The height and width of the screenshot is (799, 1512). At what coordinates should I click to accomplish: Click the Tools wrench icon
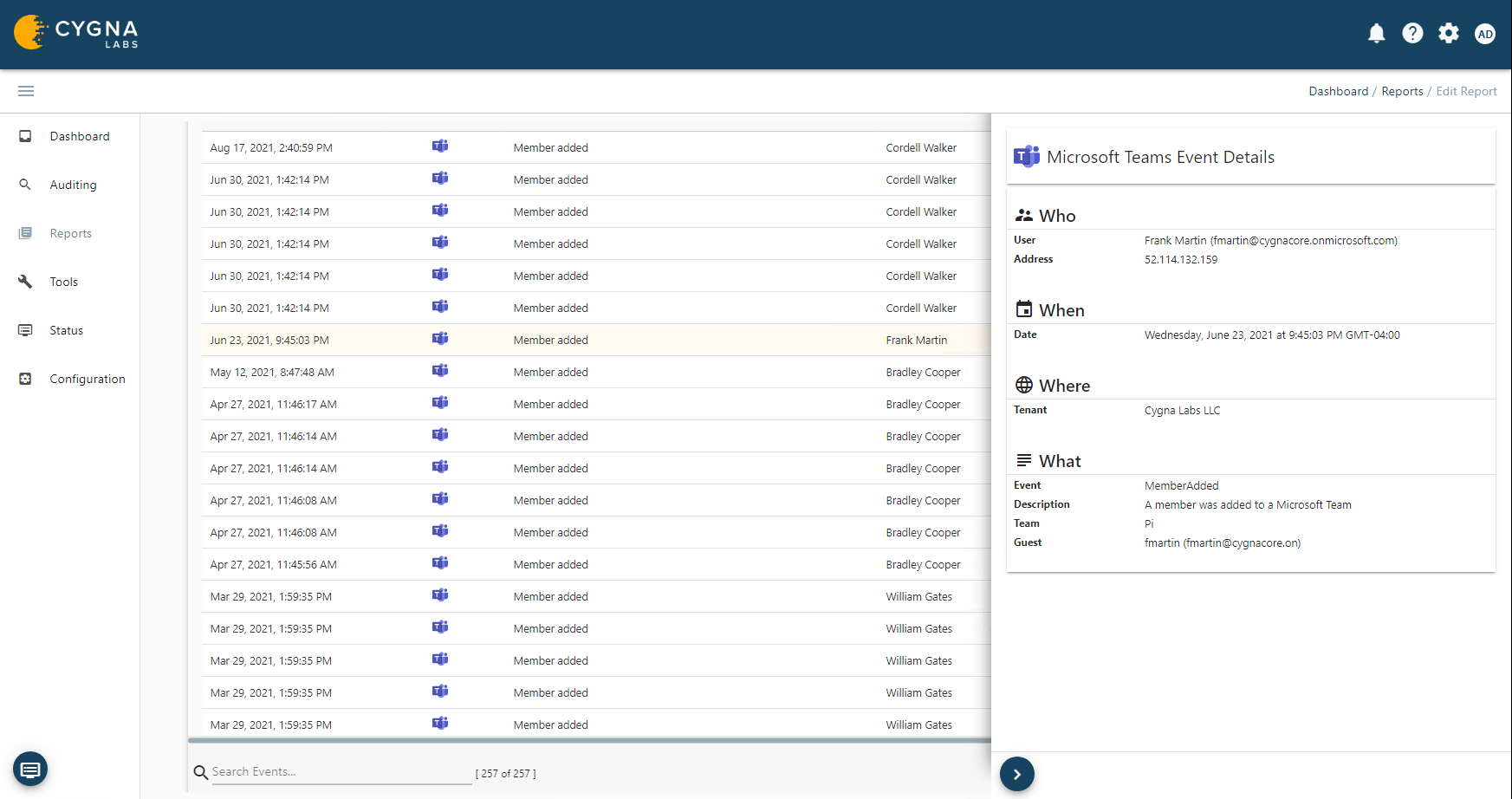click(25, 282)
